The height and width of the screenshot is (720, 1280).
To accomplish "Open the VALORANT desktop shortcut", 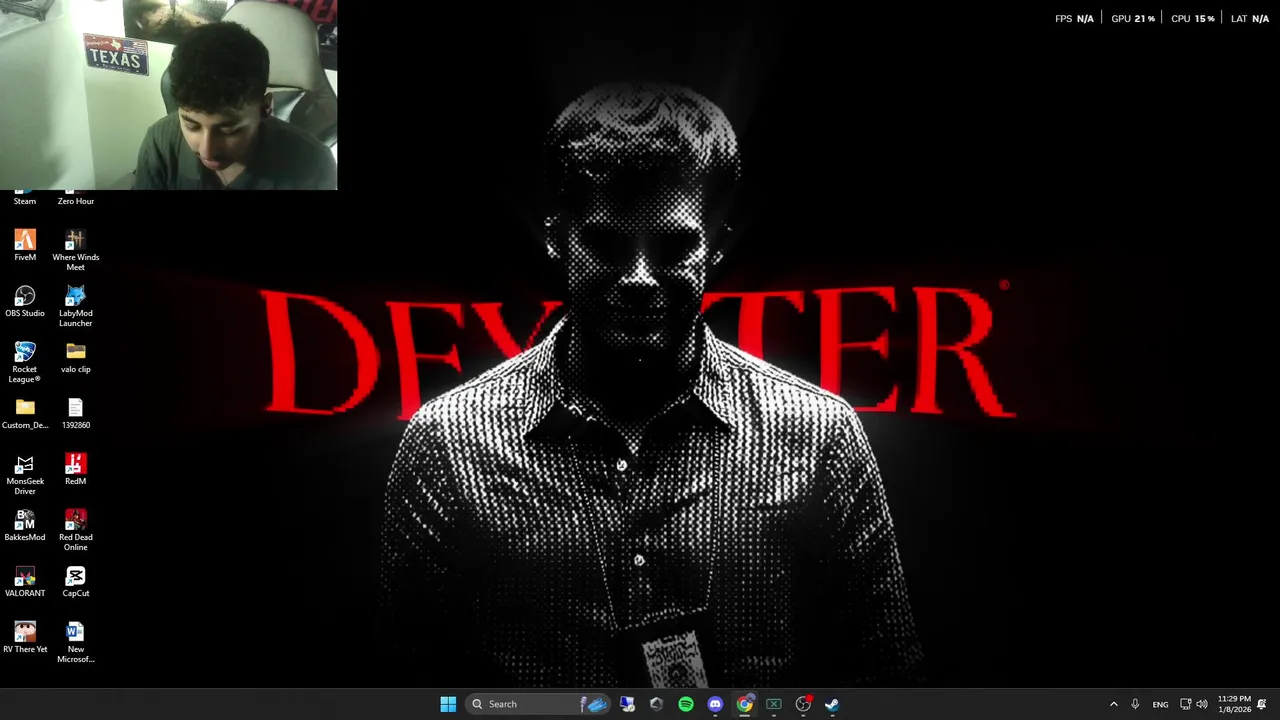I will click(25, 582).
